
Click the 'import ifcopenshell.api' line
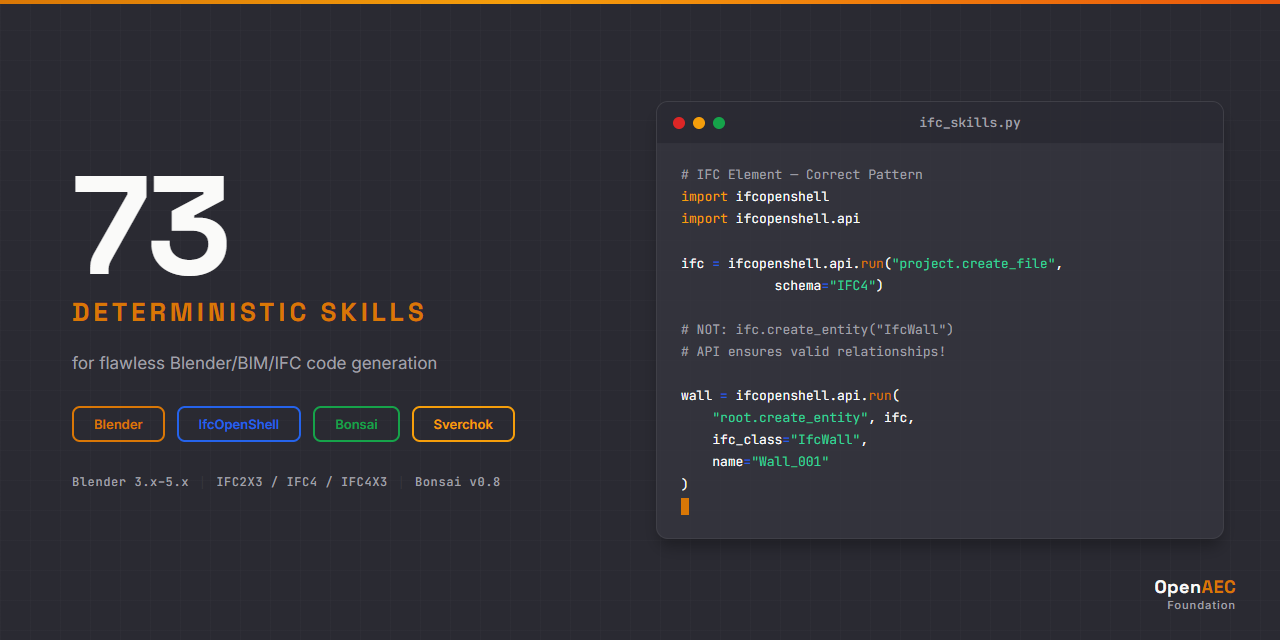click(x=770, y=218)
